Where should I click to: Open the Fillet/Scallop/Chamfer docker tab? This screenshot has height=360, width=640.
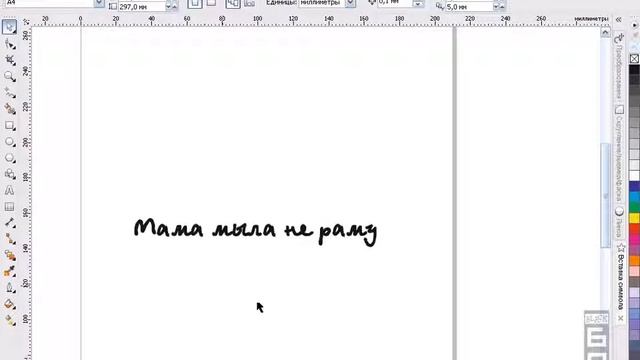[x=619, y=154]
